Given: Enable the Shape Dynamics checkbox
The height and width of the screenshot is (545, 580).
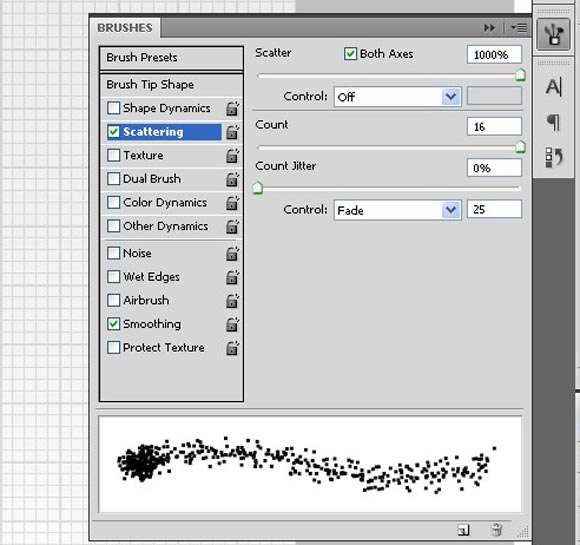Looking at the screenshot, I should tap(114, 108).
